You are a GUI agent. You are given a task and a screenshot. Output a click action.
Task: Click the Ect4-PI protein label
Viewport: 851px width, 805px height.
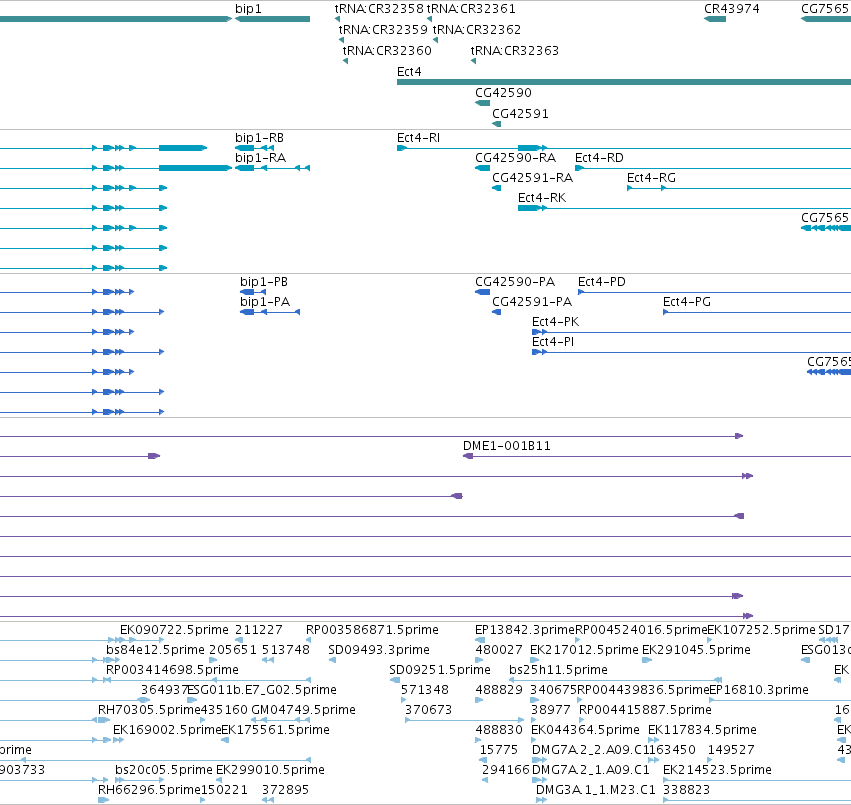552,341
